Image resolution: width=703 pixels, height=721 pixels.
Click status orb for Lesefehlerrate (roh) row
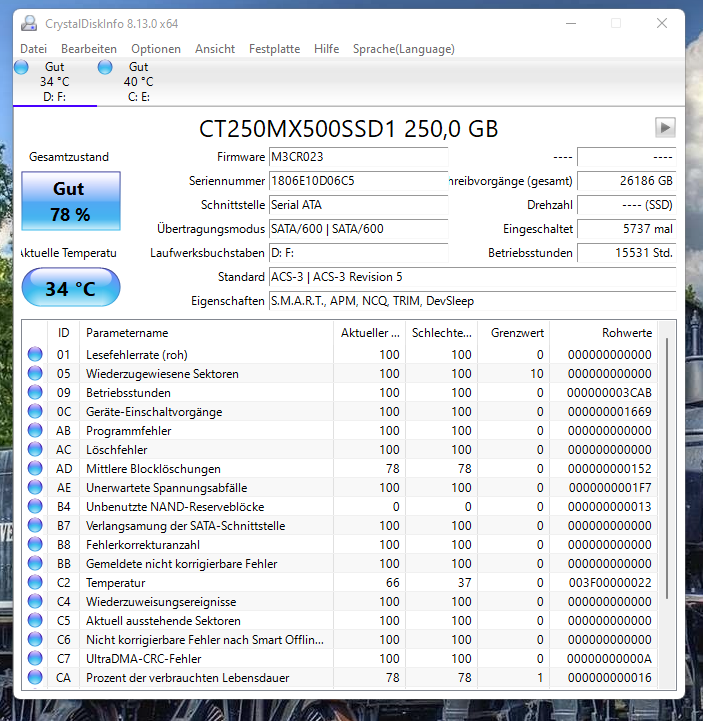[x=35, y=354]
